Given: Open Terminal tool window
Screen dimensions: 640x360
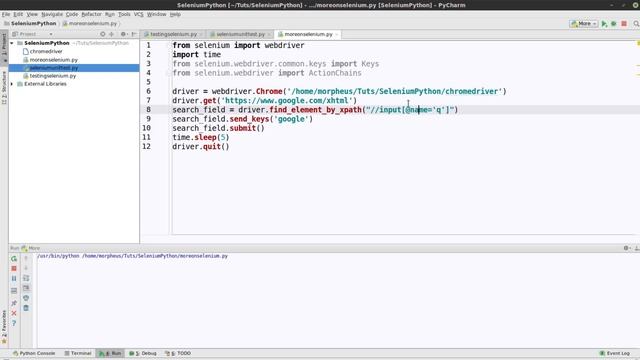Looking at the screenshot, I should (x=78, y=353).
